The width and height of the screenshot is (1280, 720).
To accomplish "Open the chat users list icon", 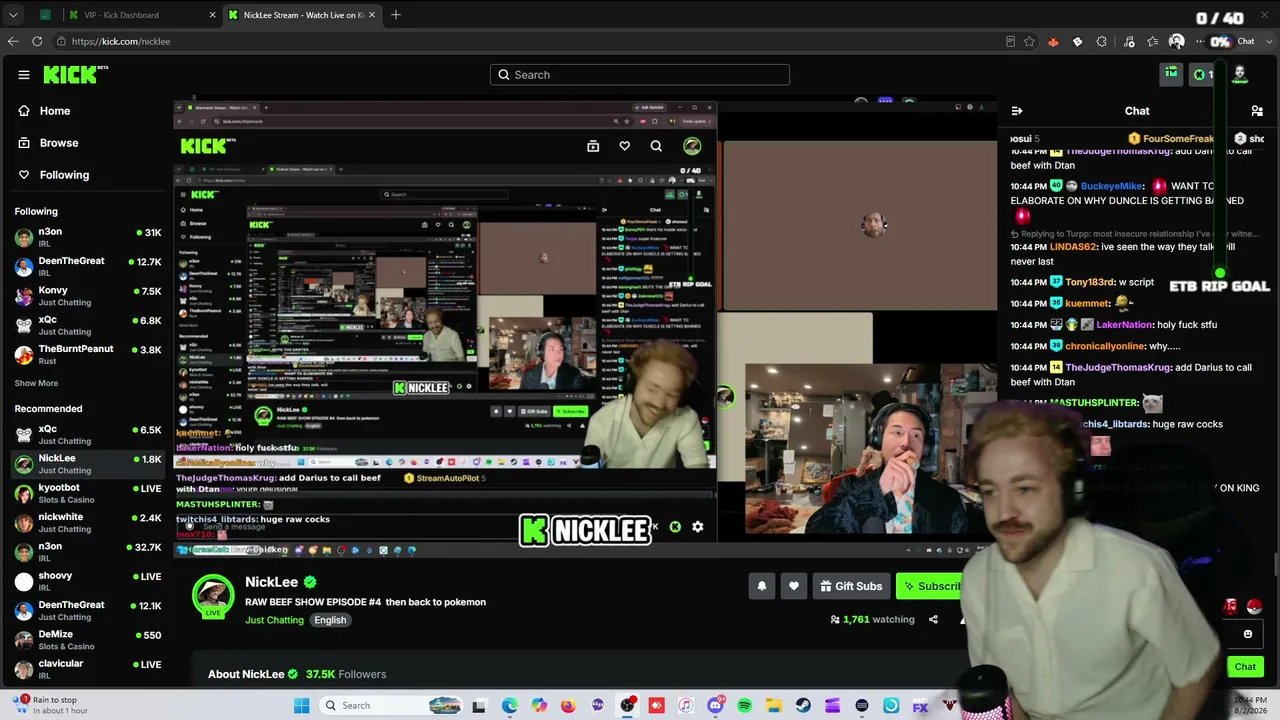I will pyautogui.click(x=1257, y=111).
